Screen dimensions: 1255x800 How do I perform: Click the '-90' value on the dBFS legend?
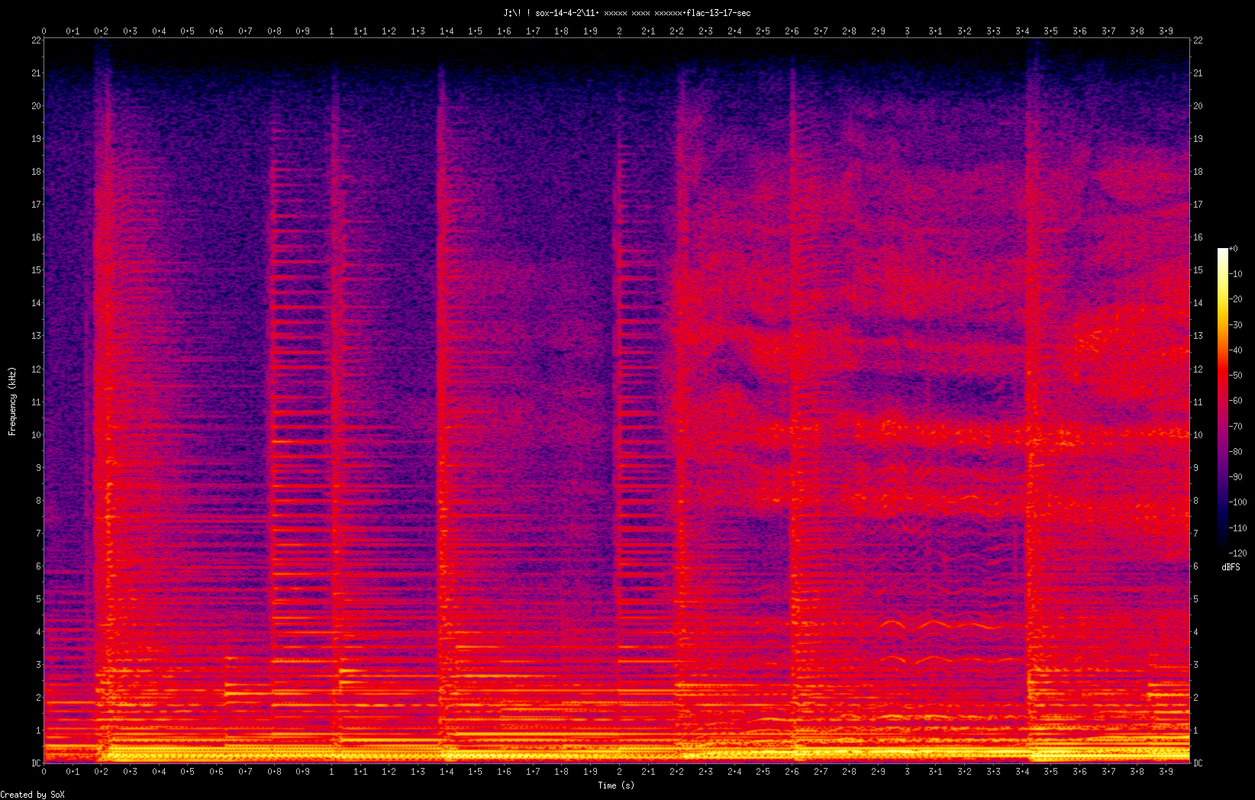click(1236, 476)
